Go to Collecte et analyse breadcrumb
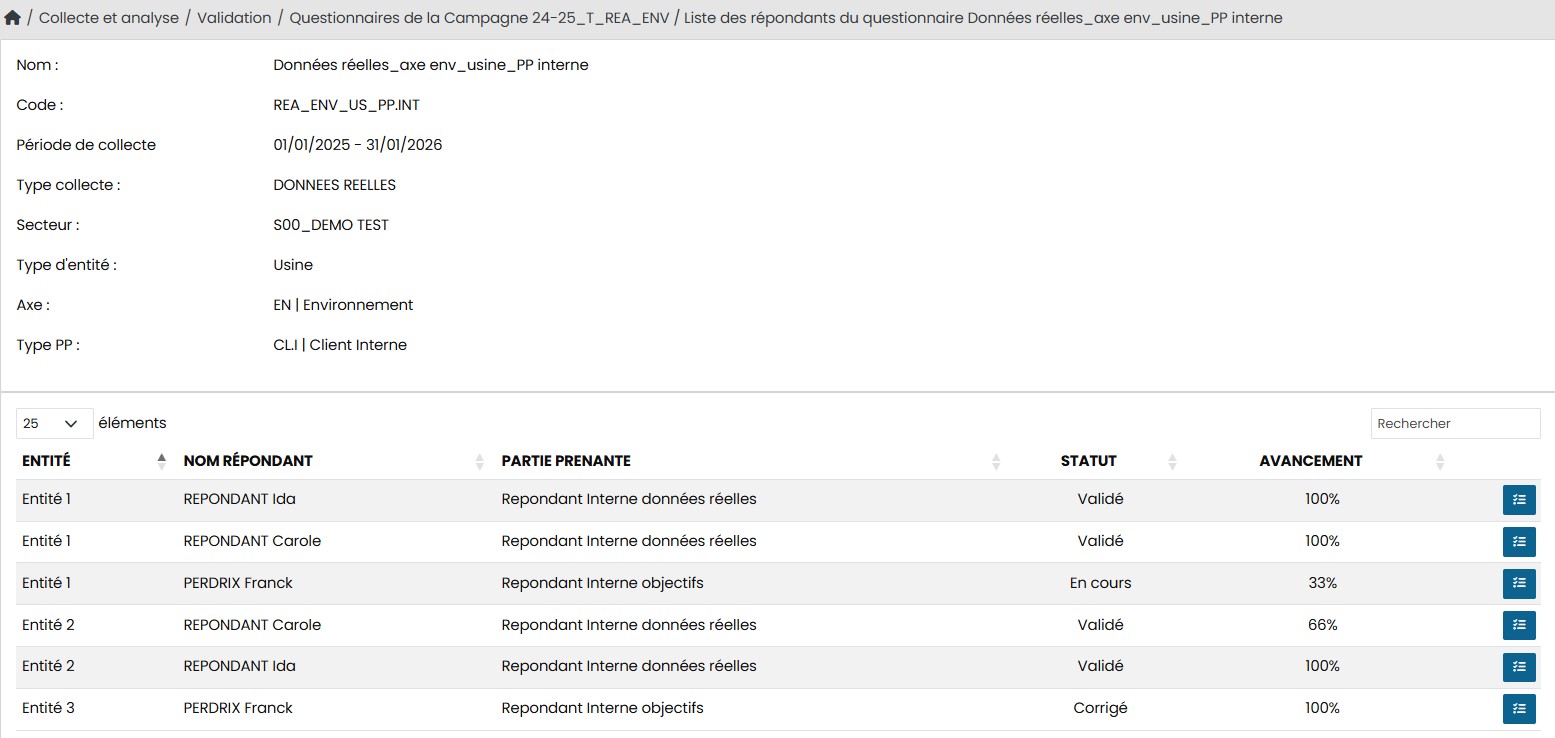The height and width of the screenshot is (738, 1555). 109,18
